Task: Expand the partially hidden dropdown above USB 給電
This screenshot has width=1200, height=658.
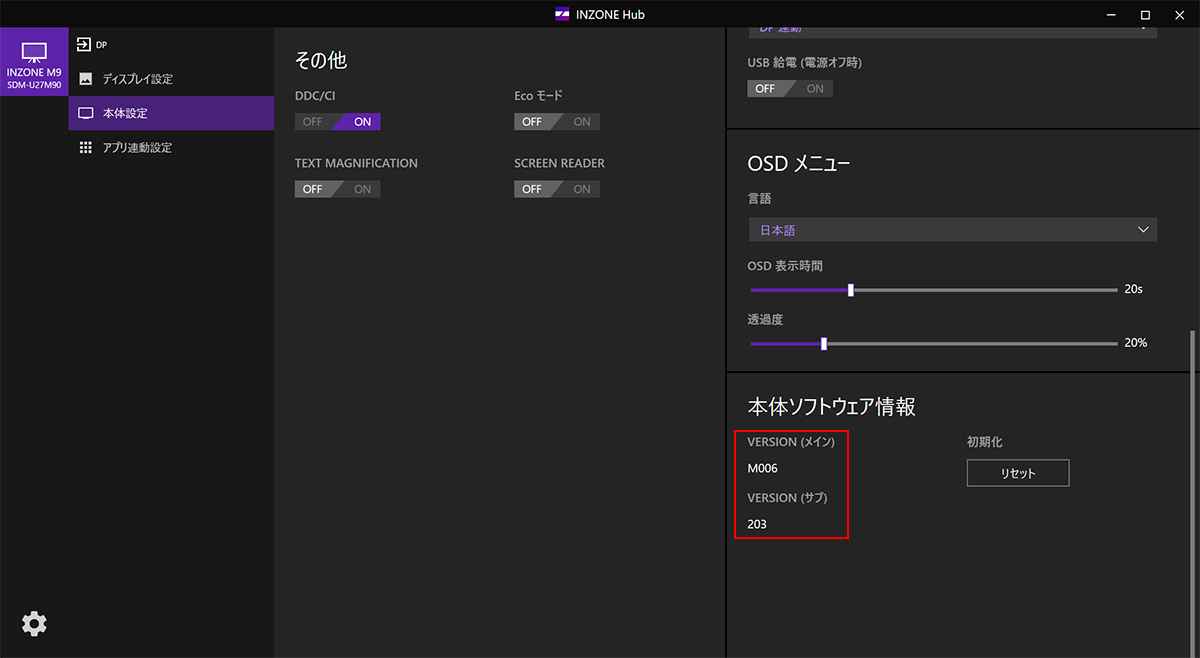Action: click(x=952, y=32)
